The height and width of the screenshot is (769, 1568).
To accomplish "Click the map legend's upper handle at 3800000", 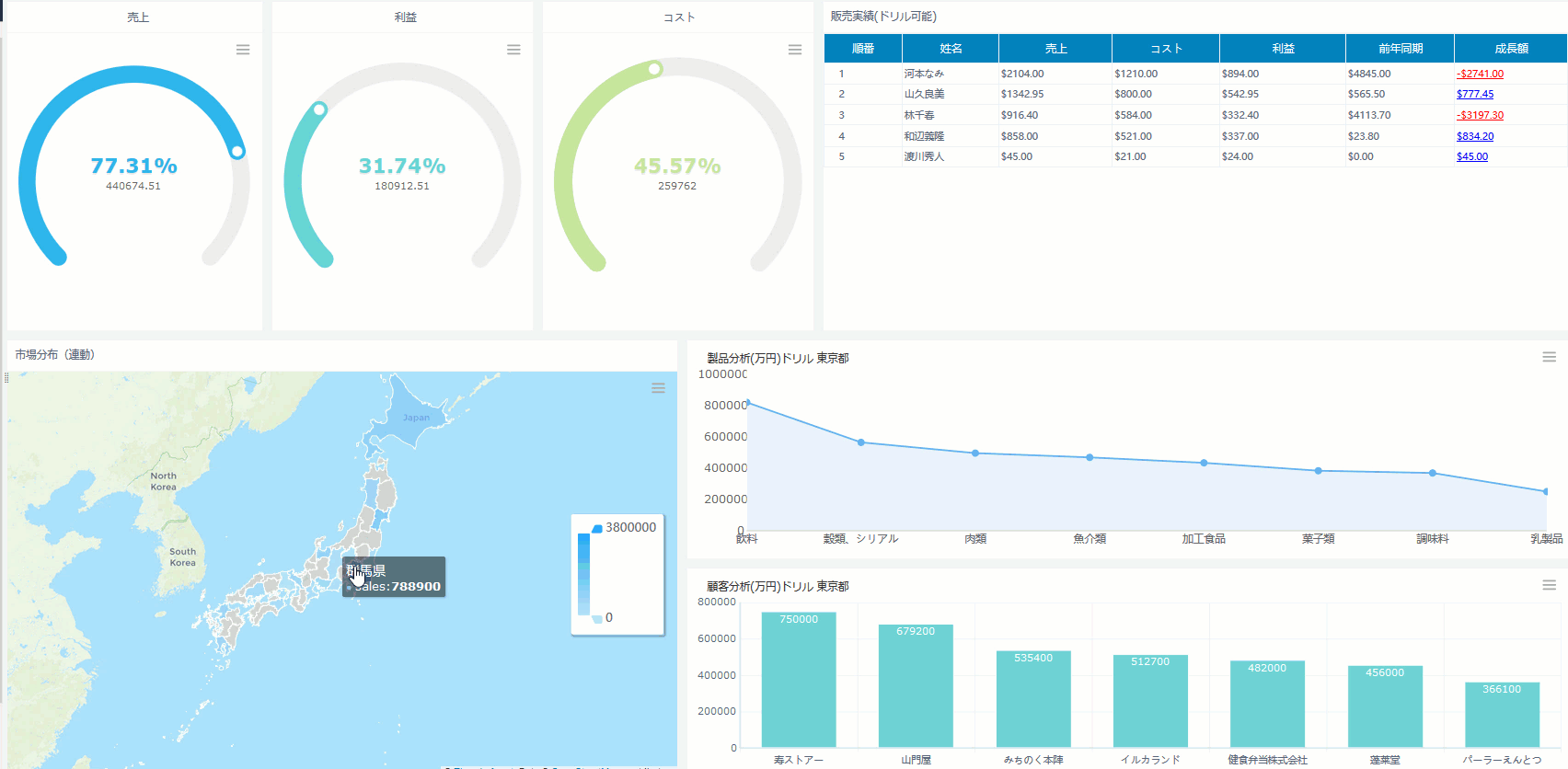I will coord(597,528).
